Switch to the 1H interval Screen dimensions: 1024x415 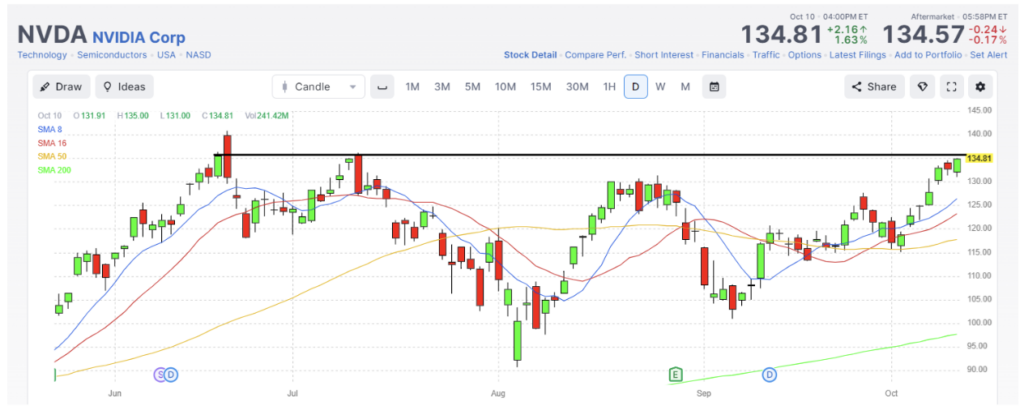point(609,87)
